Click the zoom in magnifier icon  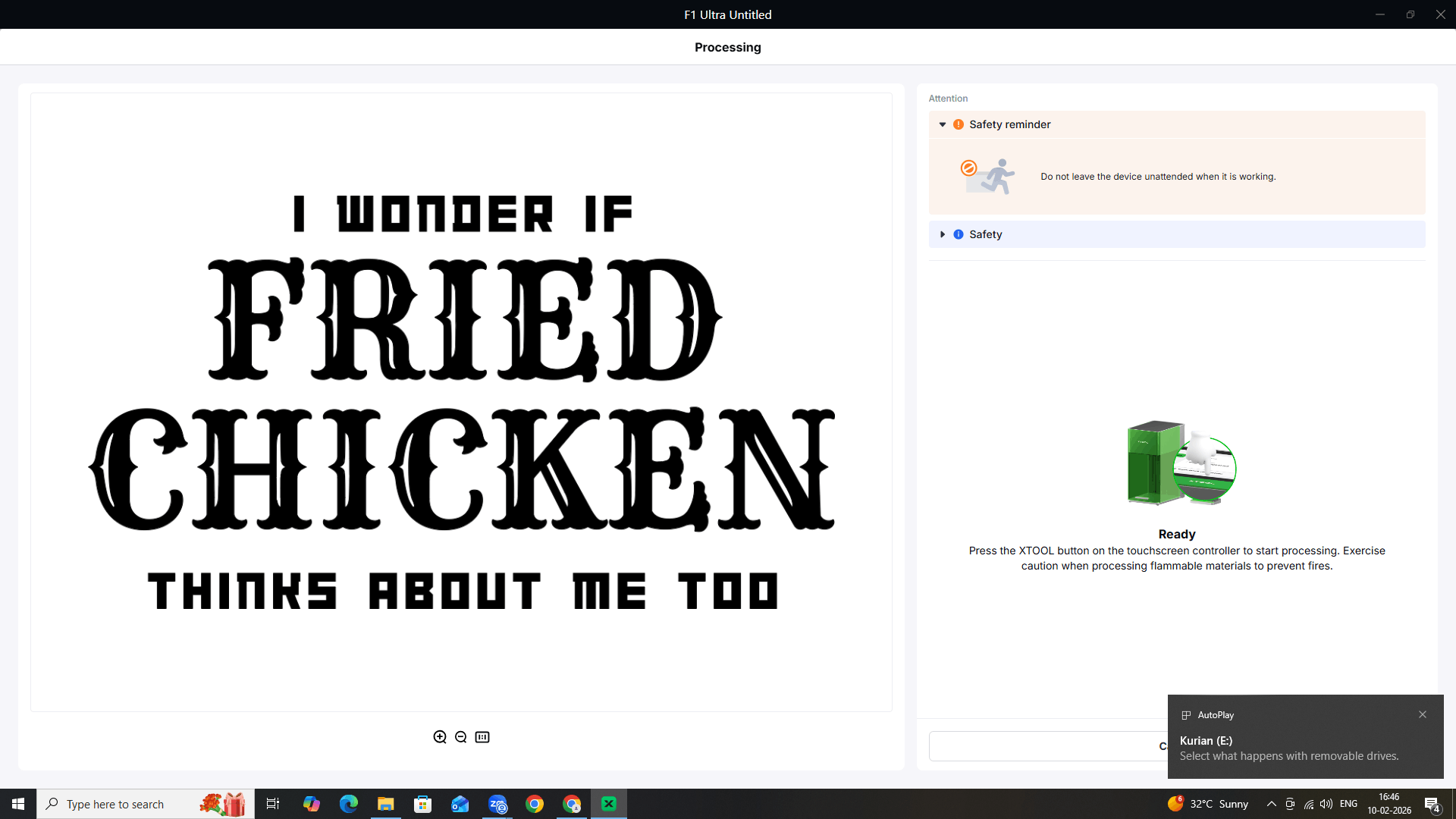440,737
